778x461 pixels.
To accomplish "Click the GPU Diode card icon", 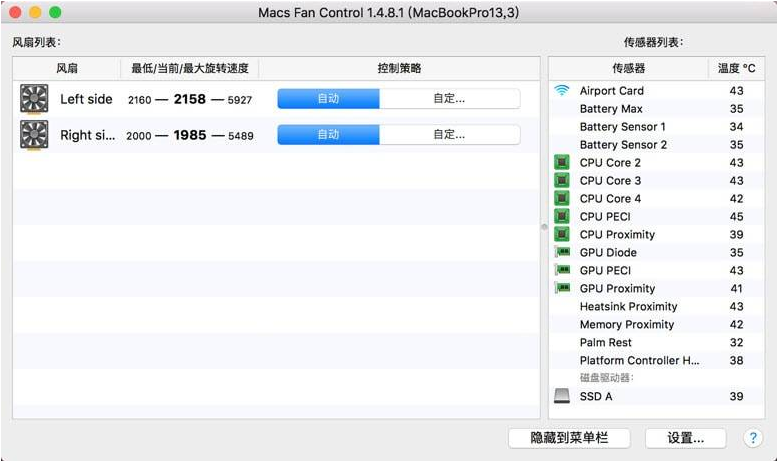I will pos(562,252).
